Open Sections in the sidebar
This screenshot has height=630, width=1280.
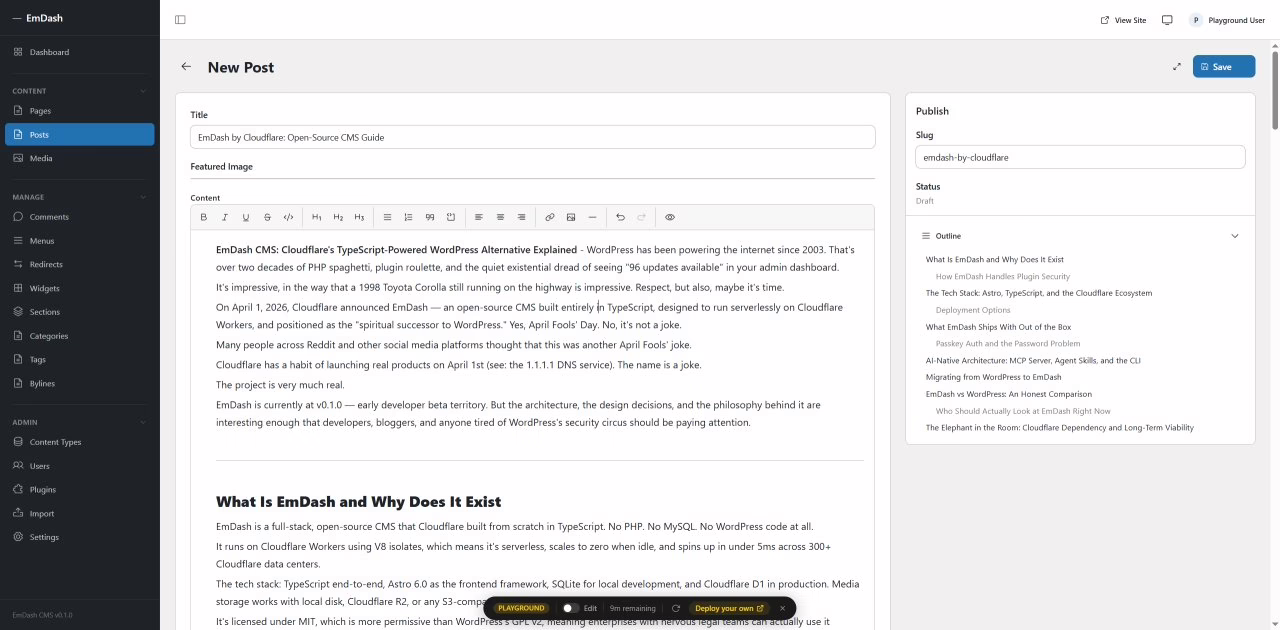80,312
